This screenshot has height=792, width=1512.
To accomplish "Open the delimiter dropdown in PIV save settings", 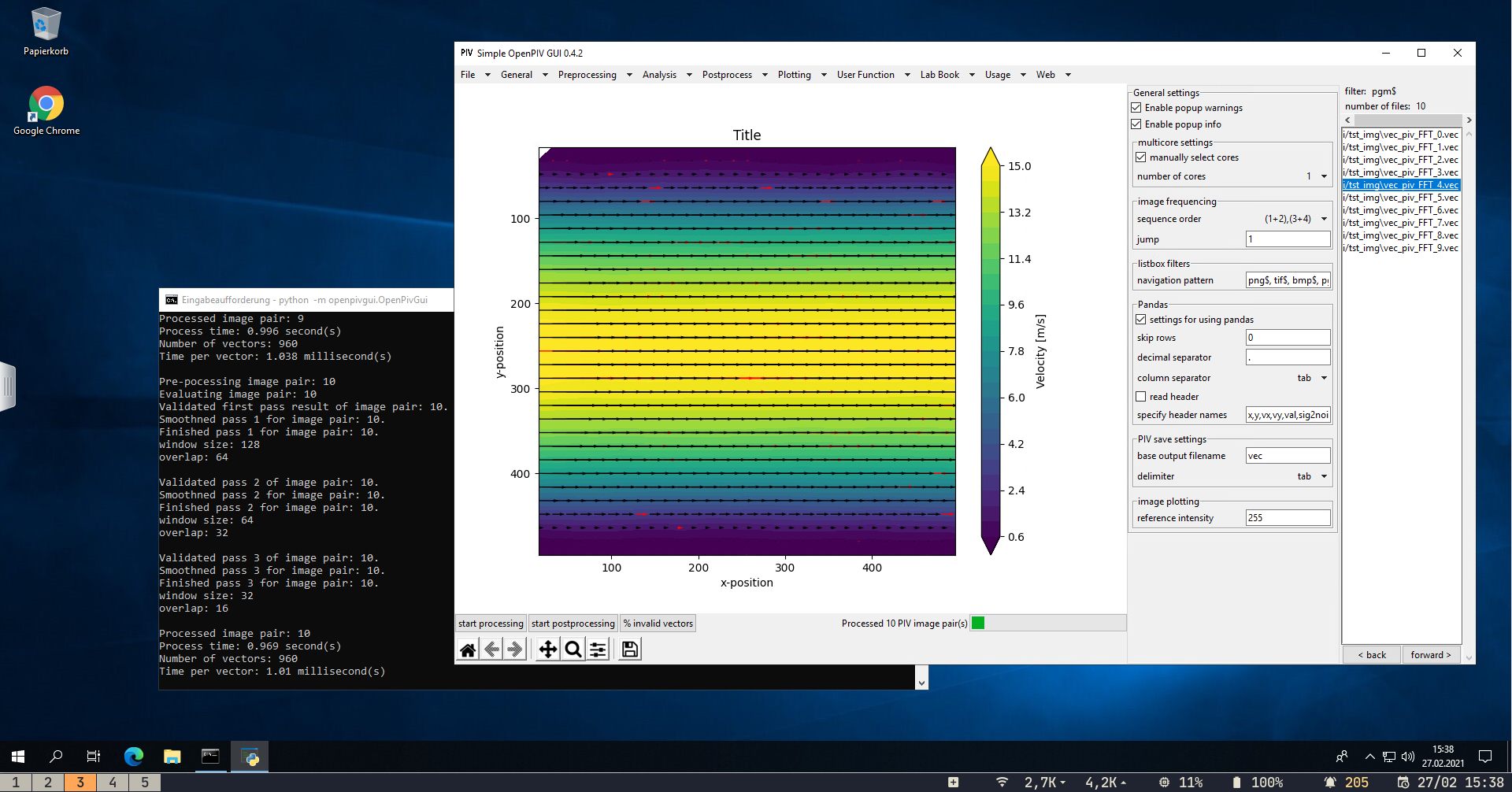I will coord(1324,476).
